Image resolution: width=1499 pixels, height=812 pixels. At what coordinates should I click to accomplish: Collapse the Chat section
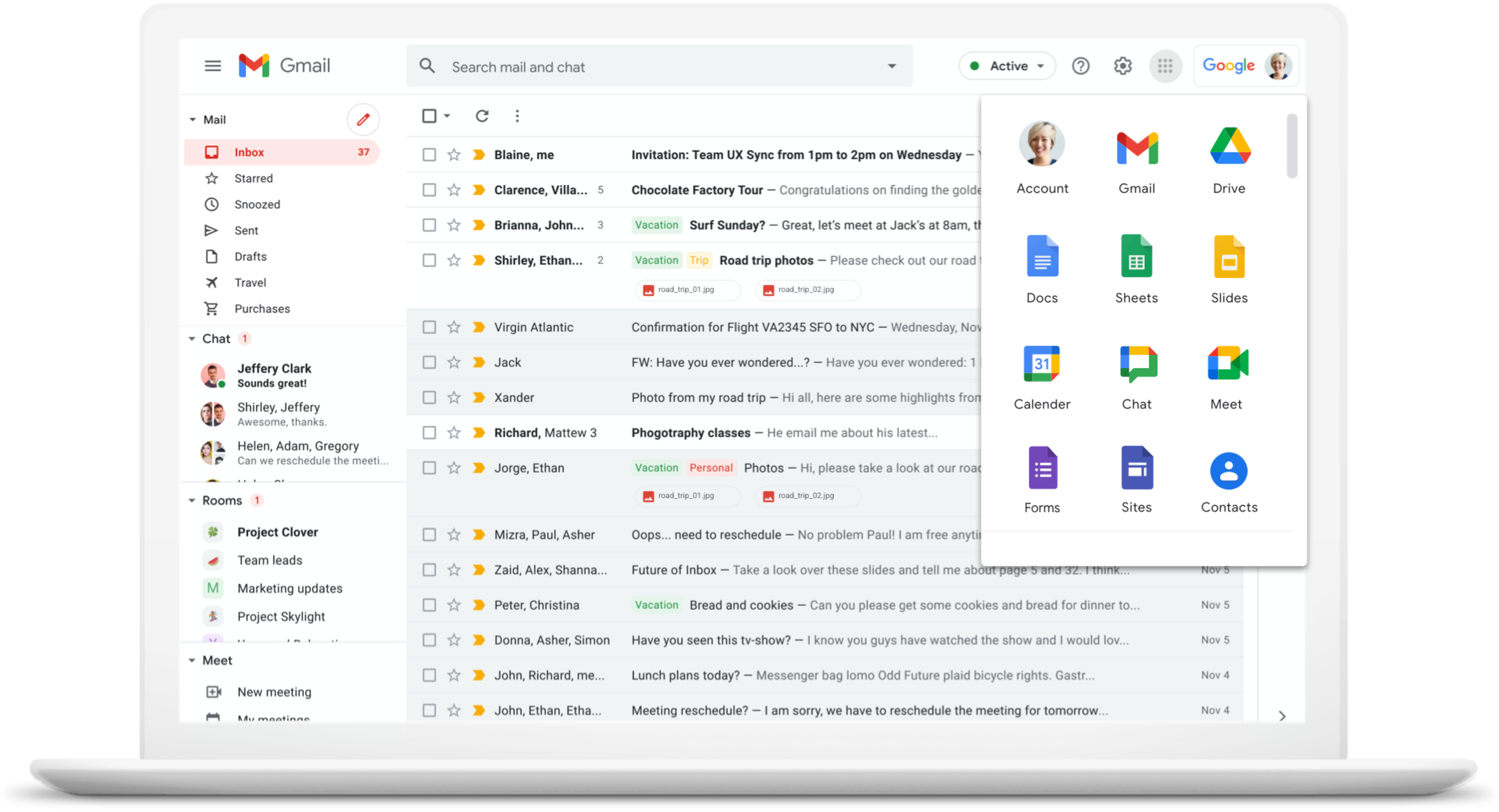pyautogui.click(x=191, y=339)
